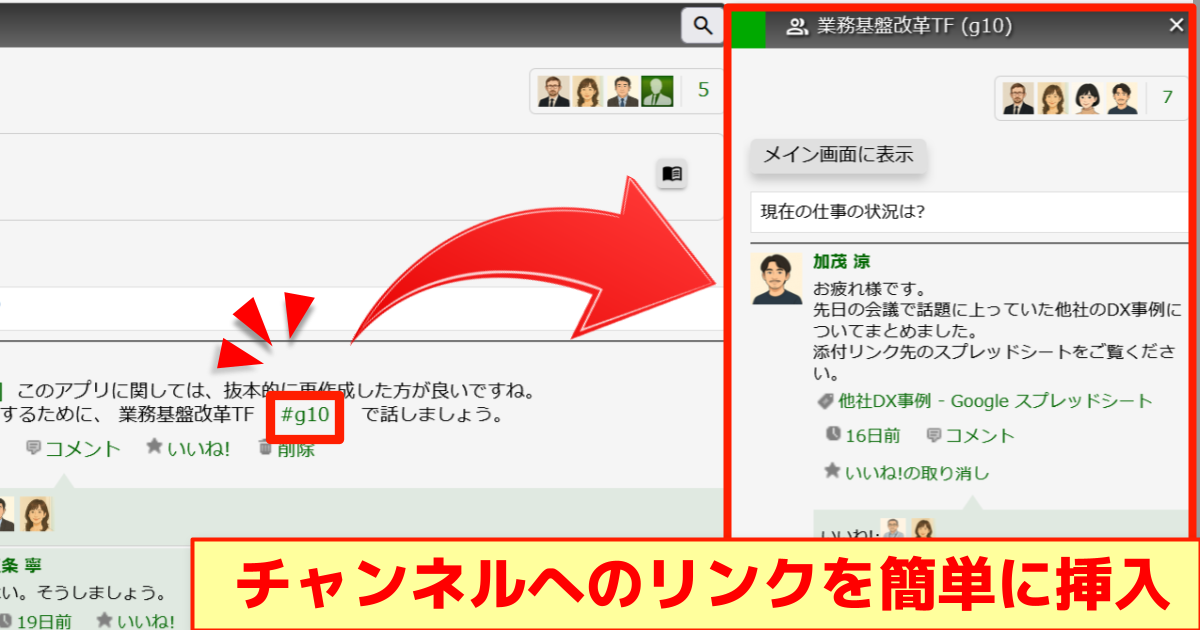This screenshot has height=630, width=1200.
Task: Open the '他社DX事例 - Google スプレッドシート' link
Action: coord(995,401)
